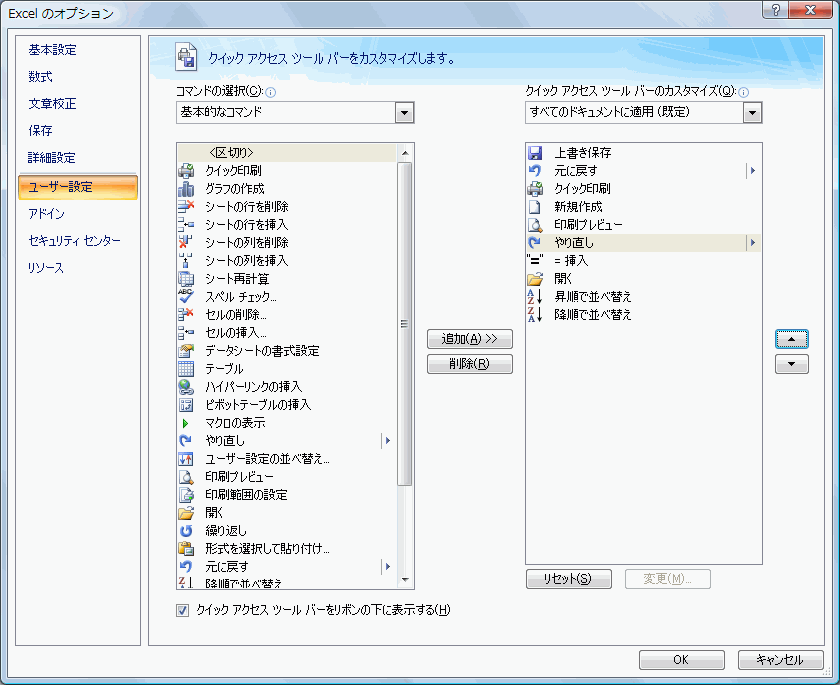Select 印刷プレビュー entry in right list
The width and height of the screenshot is (840, 685).
pos(643,225)
